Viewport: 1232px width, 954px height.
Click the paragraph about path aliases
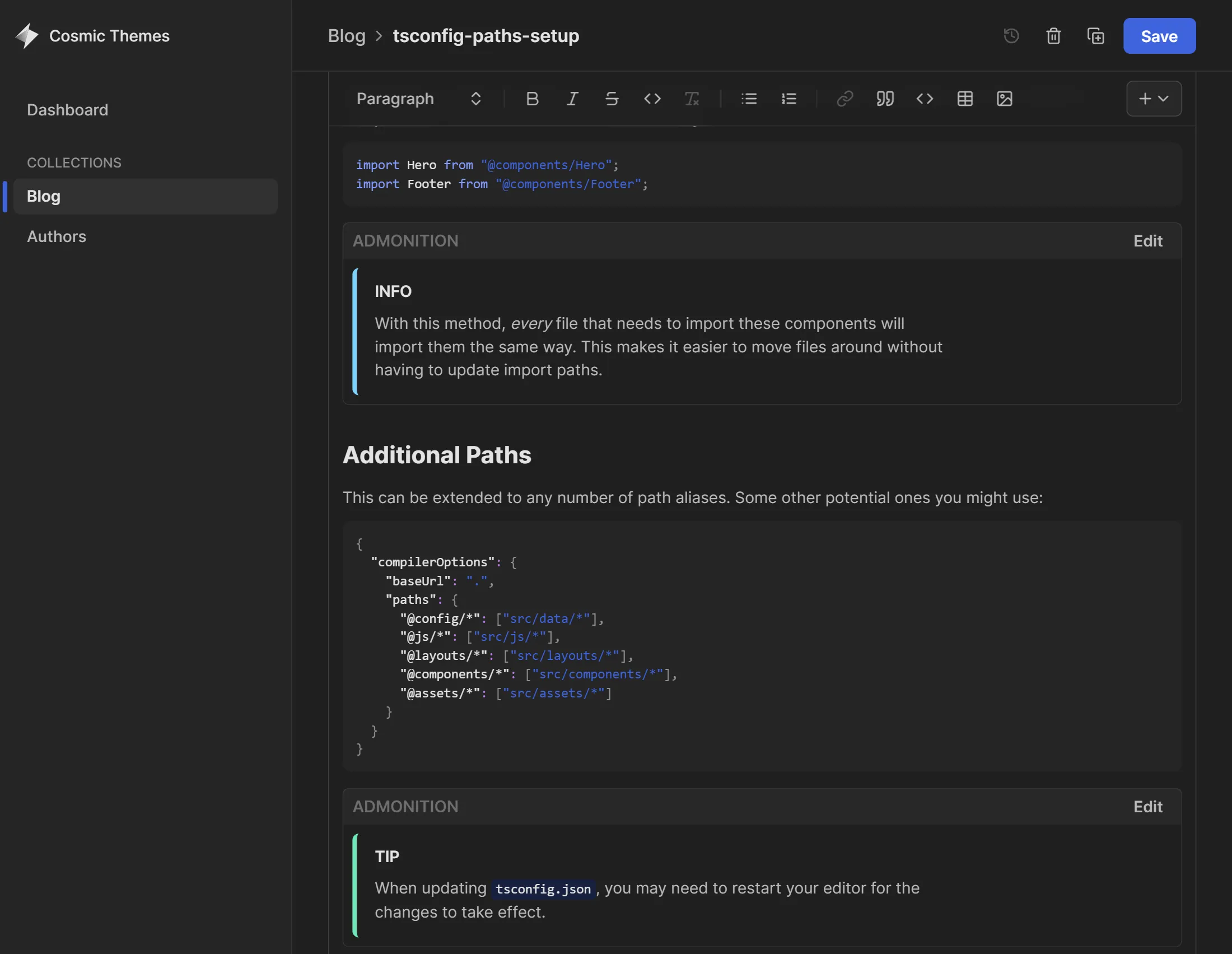coord(692,497)
